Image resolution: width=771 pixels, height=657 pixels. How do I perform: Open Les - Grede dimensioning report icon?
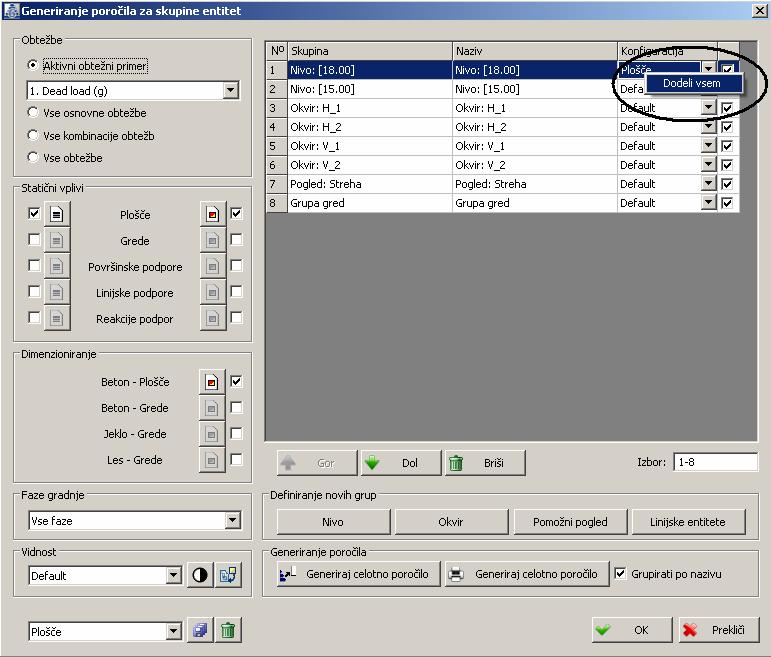pos(211,460)
